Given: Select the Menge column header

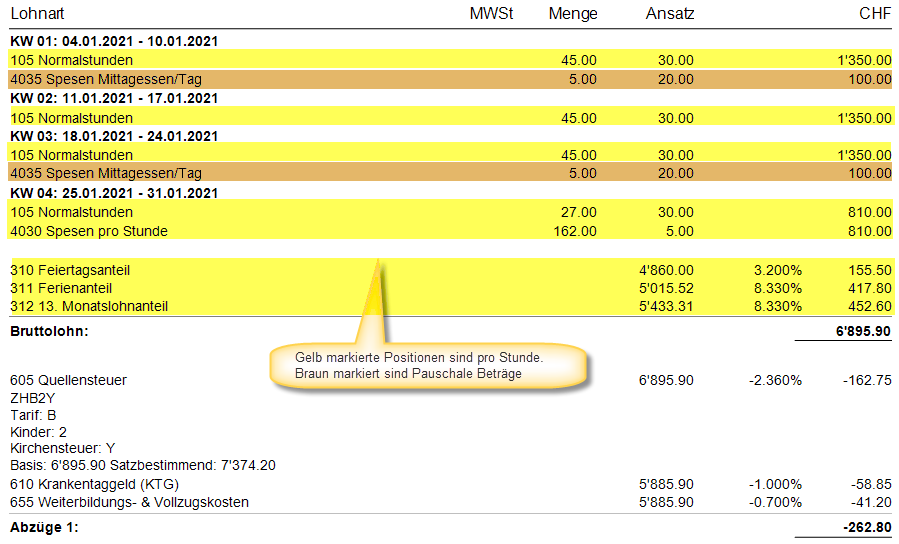Looking at the screenshot, I should [573, 14].
